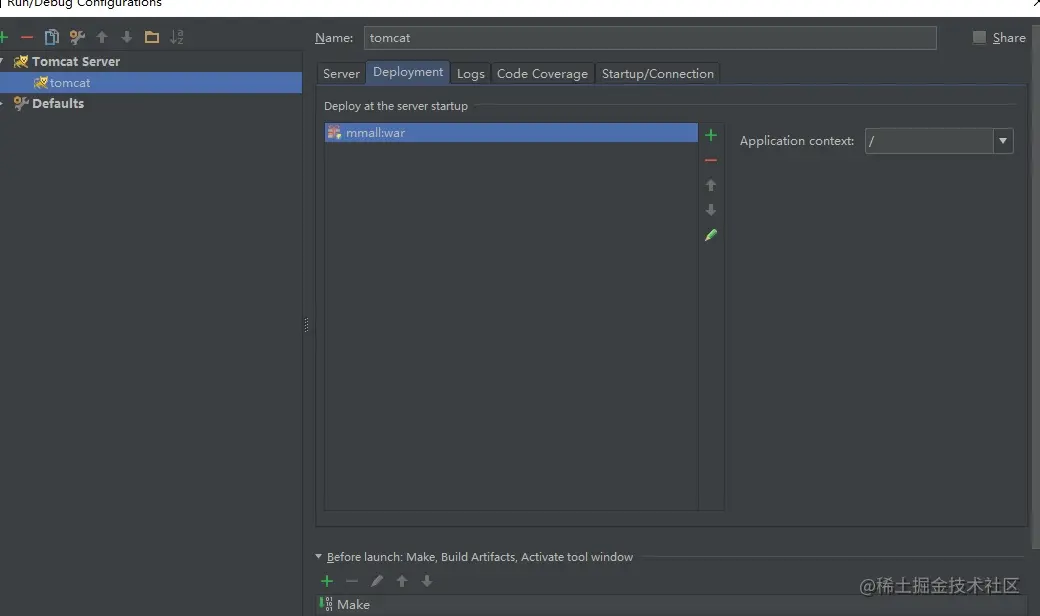This screenshot has height=616, width=1040.
Task: Expand the Defaults tree node
Action: [x=2, y=103]
